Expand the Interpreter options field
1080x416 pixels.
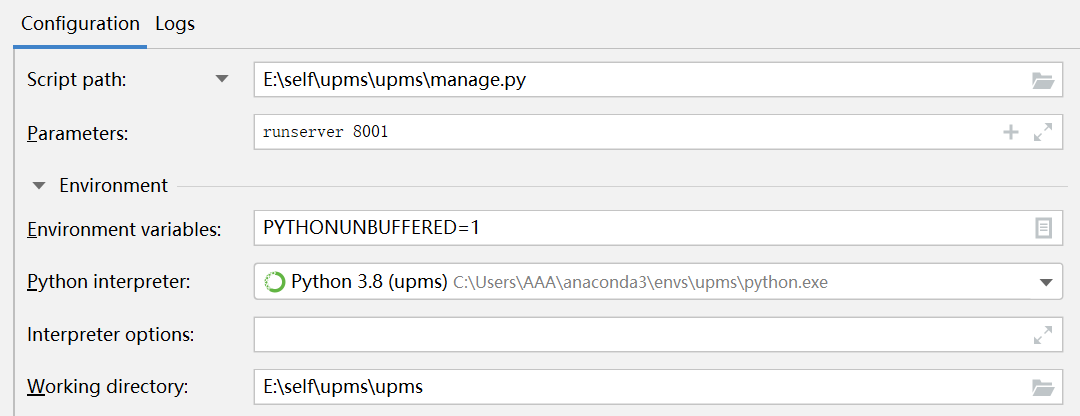tap(1043, 334)
